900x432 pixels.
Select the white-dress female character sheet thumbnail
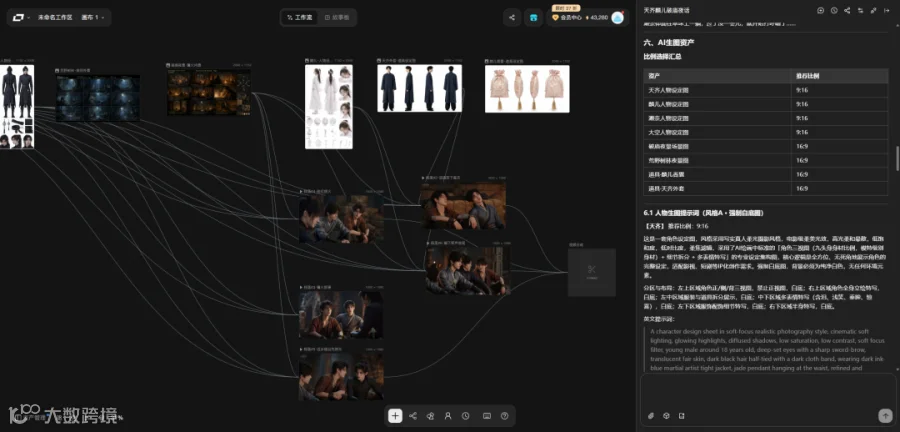click(x=329, y=107)
